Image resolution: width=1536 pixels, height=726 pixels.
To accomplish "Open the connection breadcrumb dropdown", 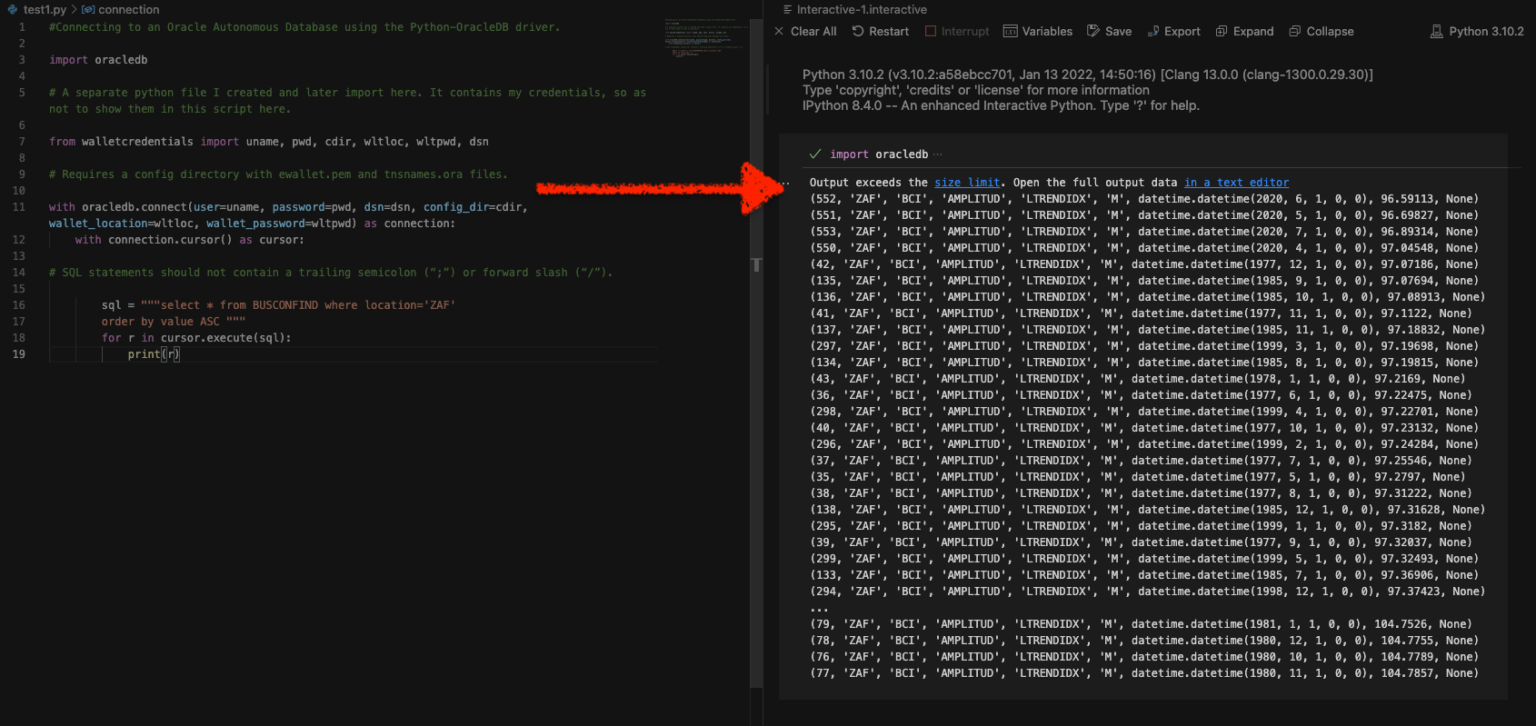I will (122, 9).
